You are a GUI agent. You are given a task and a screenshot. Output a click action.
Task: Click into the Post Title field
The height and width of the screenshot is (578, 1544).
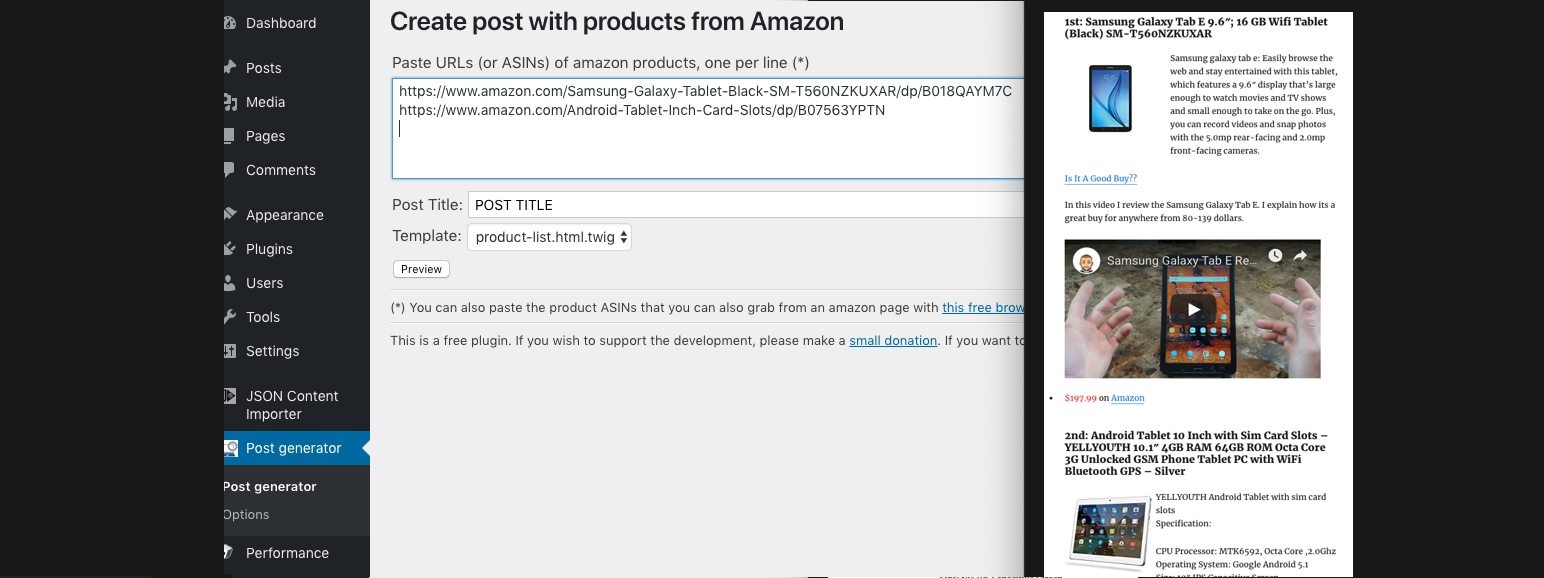[x=746, y=205]
